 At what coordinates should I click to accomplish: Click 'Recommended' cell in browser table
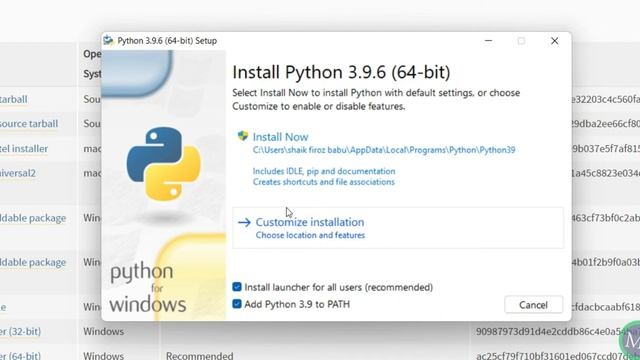[200, 356]
